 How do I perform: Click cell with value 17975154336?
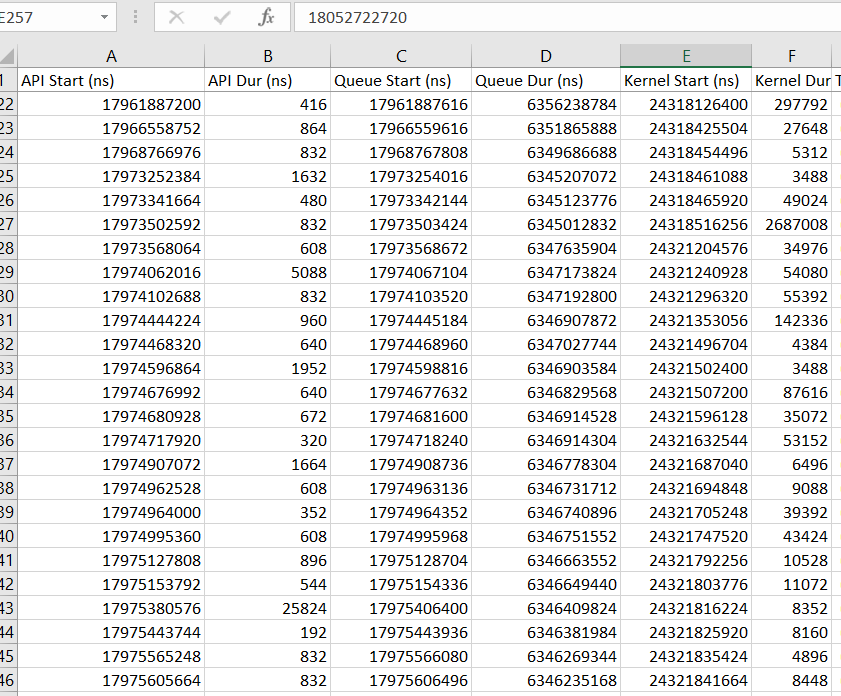point(401,584)
